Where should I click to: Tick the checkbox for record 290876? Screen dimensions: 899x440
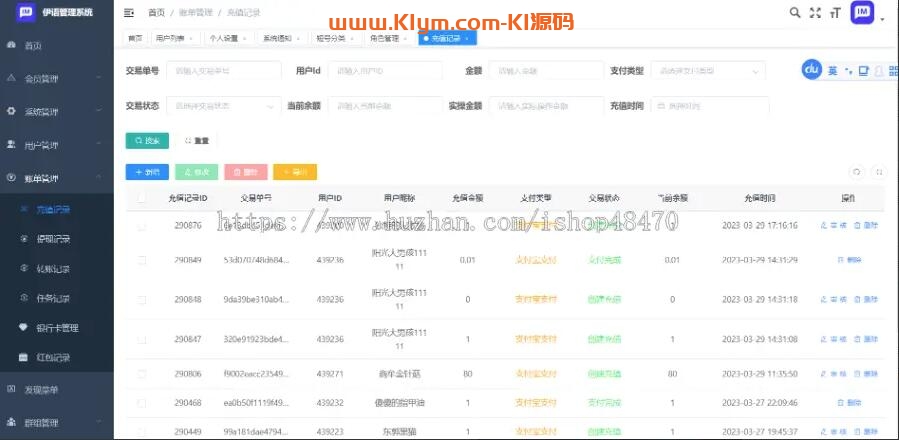pos(141,227)
